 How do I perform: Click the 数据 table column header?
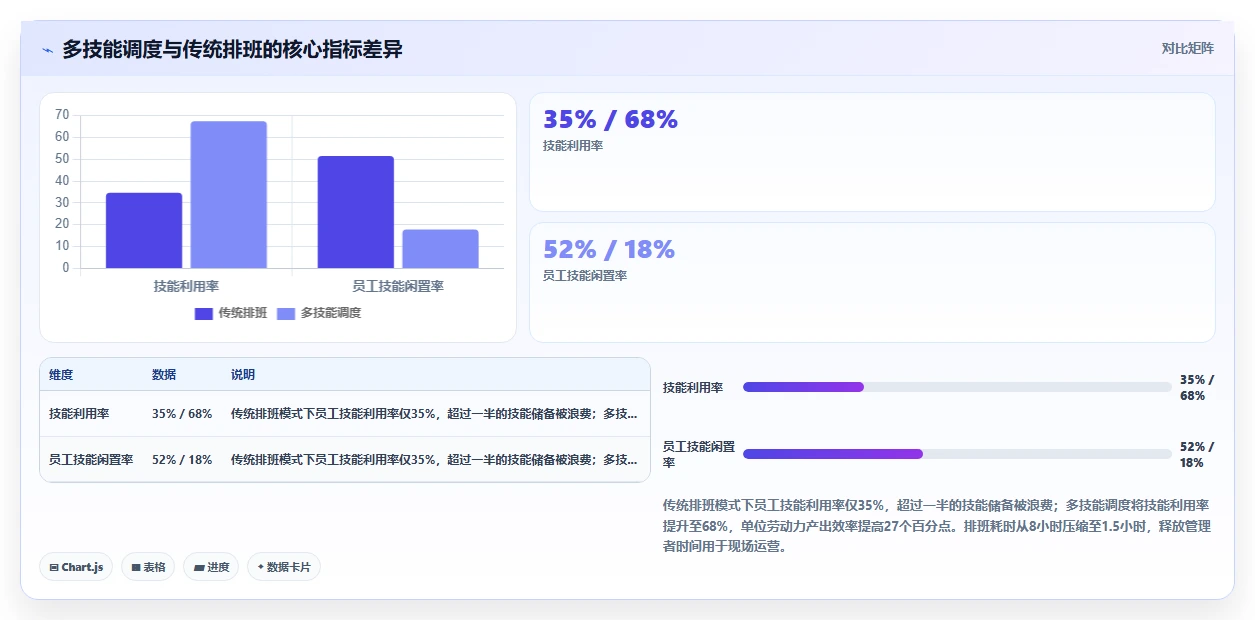[164, 374]
